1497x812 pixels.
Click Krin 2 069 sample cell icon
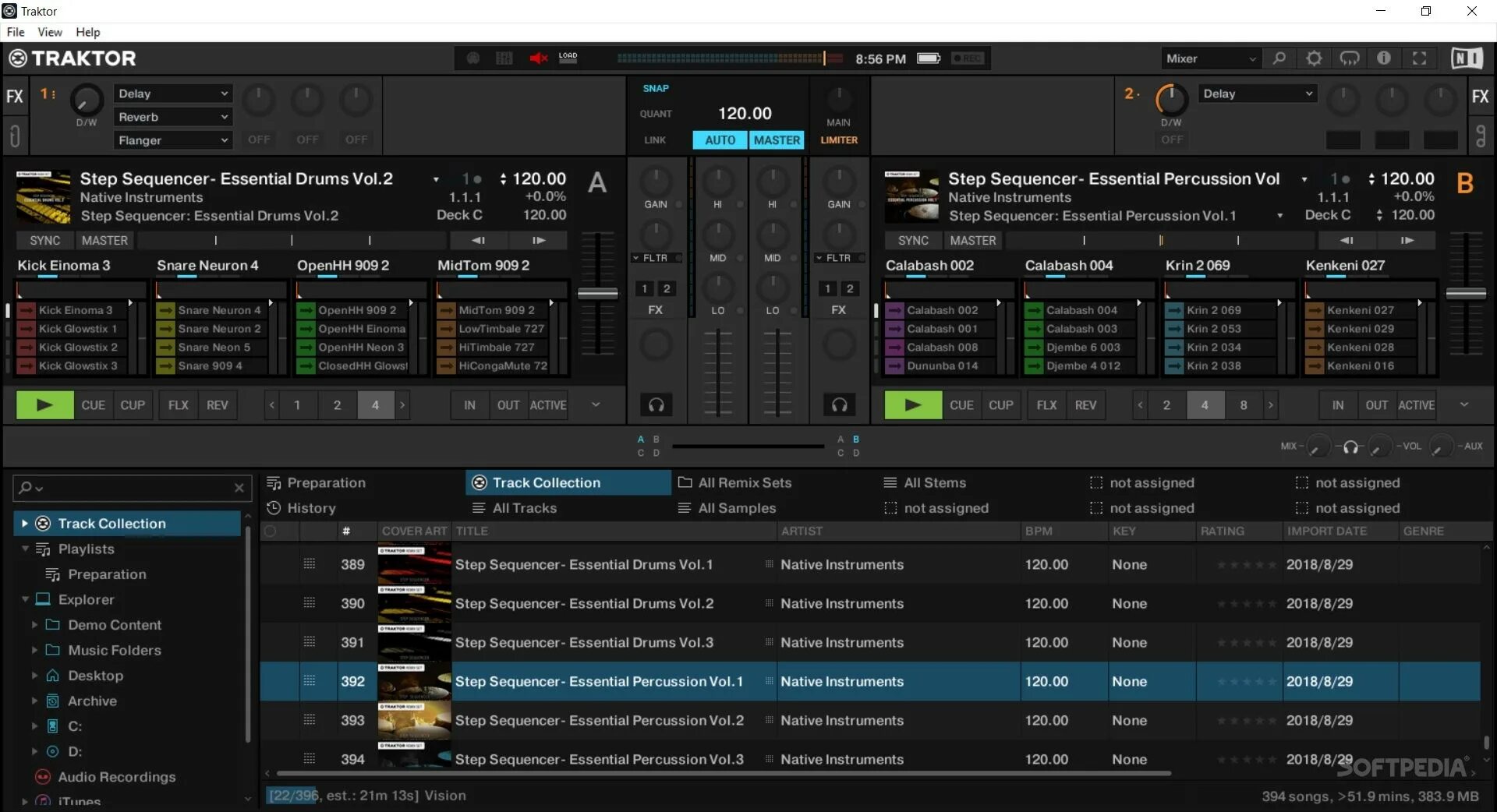tap(1173, 310)
